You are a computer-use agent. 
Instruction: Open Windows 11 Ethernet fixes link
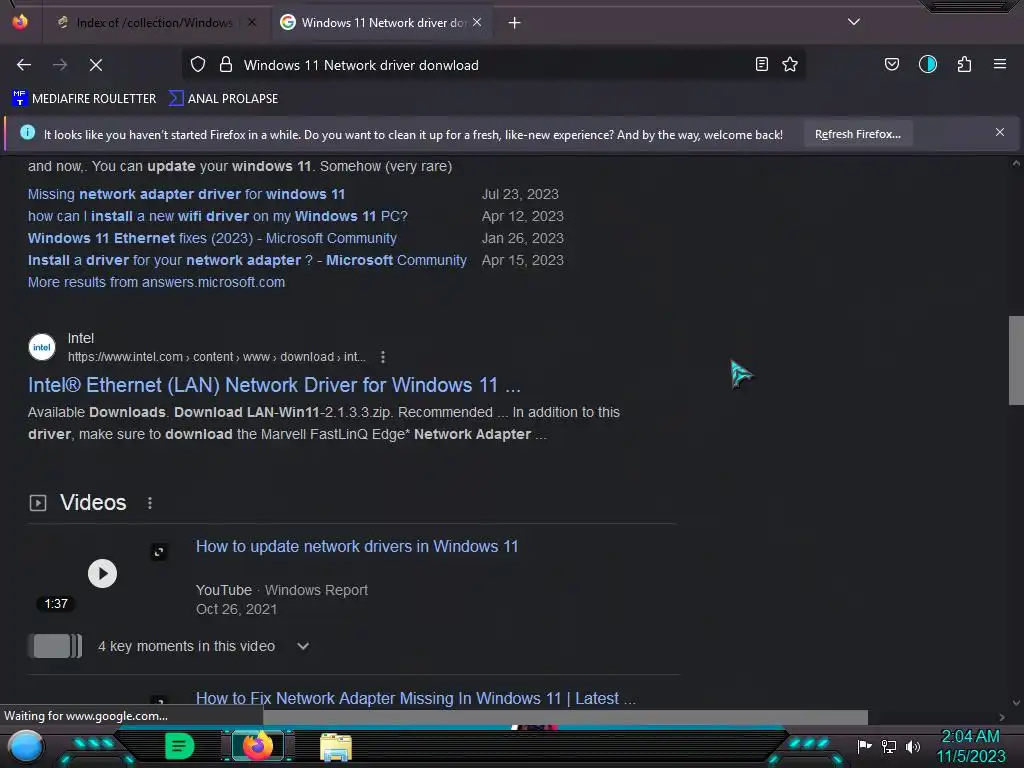click(212, 238)
